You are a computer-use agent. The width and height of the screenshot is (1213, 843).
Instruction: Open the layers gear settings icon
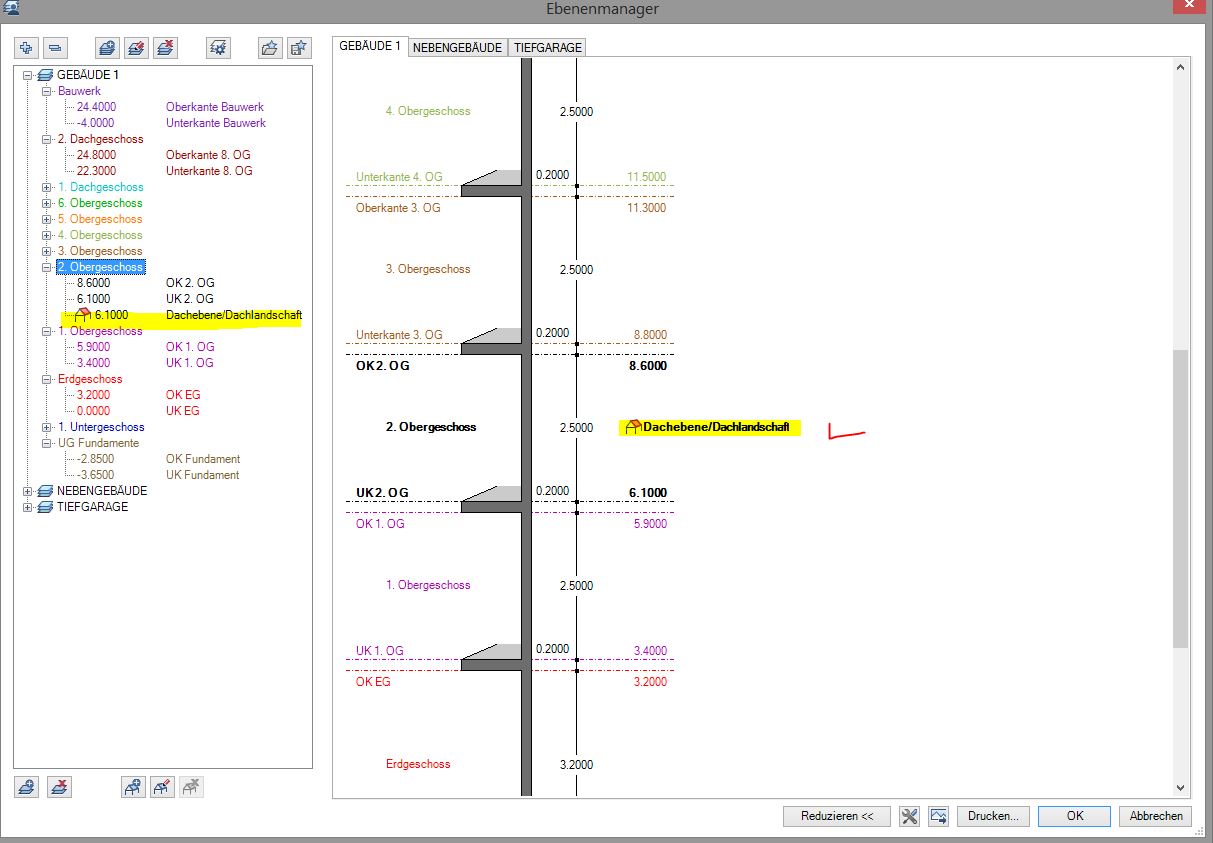click(218, 47)
